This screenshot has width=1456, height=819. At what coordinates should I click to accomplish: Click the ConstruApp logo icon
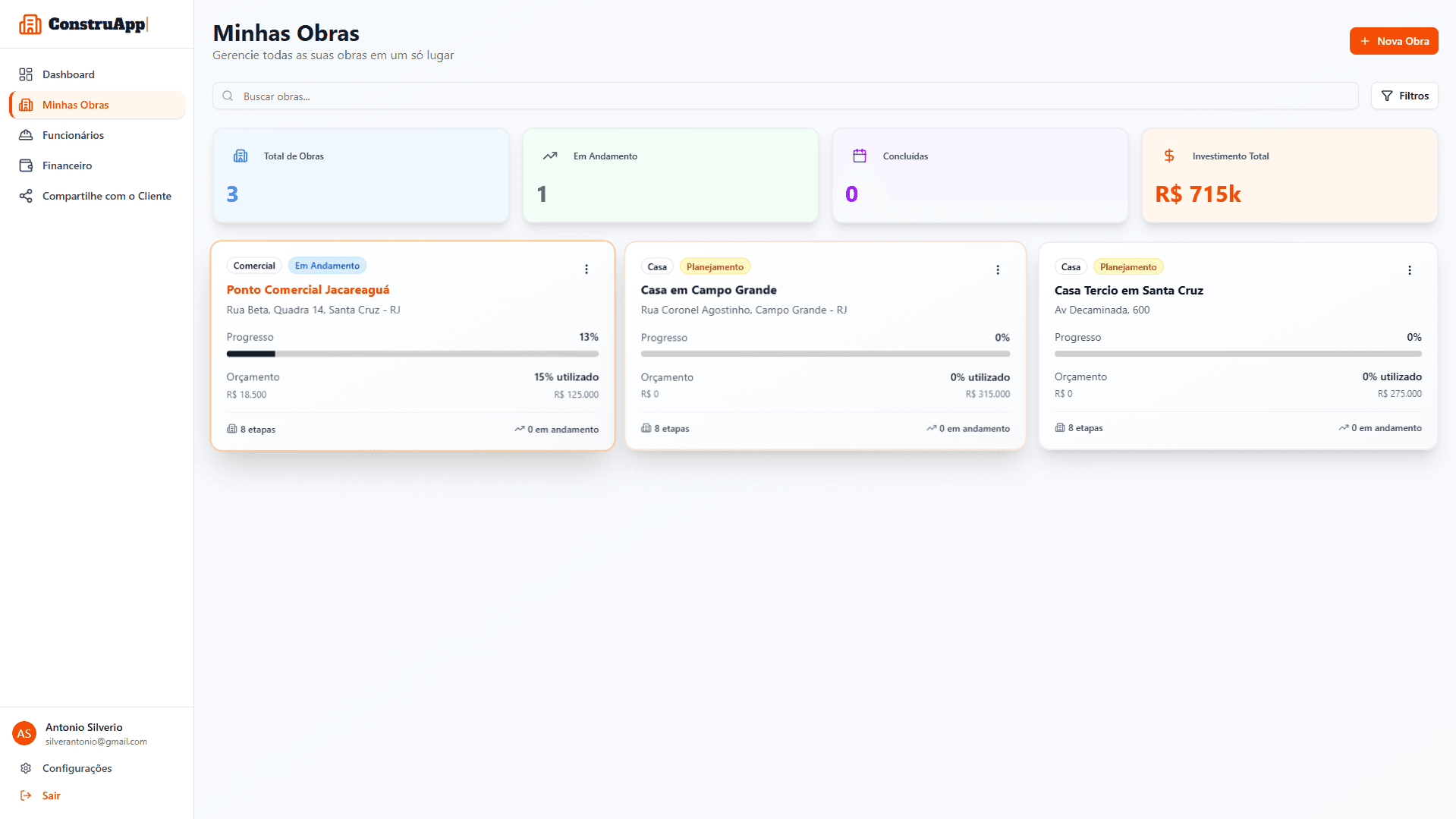[30, 24]
